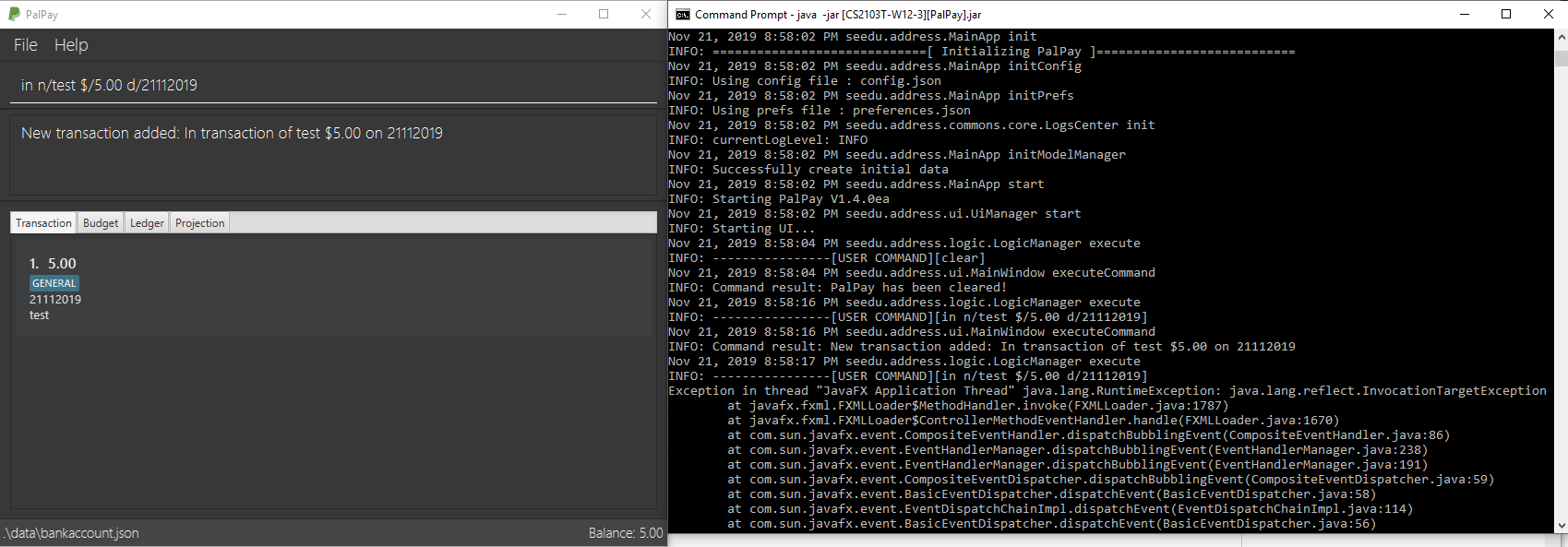This screenshot has width=1568, height=547.
Task: Click the FXMLLoader.java:1787 stack trace line
Action: [x=978, y=406]
